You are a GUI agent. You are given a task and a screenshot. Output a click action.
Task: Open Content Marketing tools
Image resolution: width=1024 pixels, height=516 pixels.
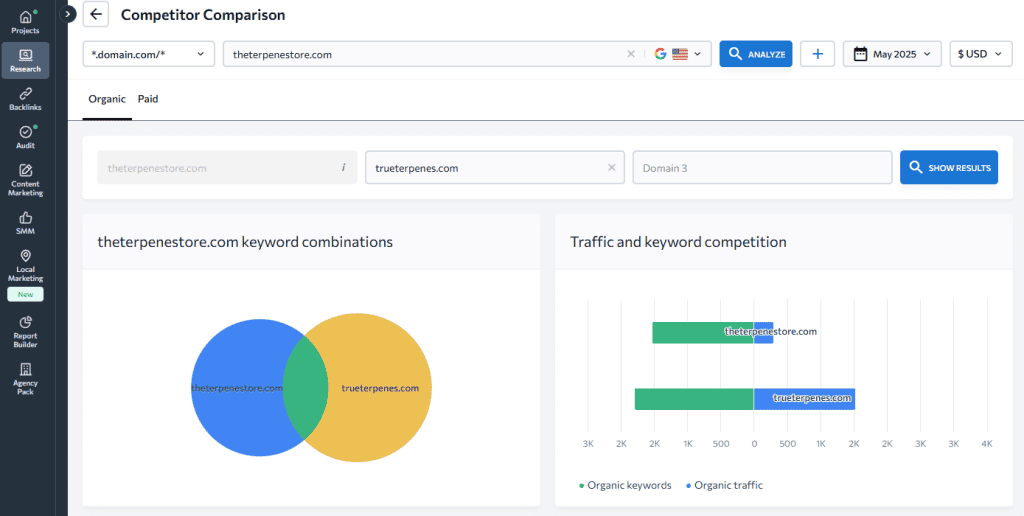point(25,180)
